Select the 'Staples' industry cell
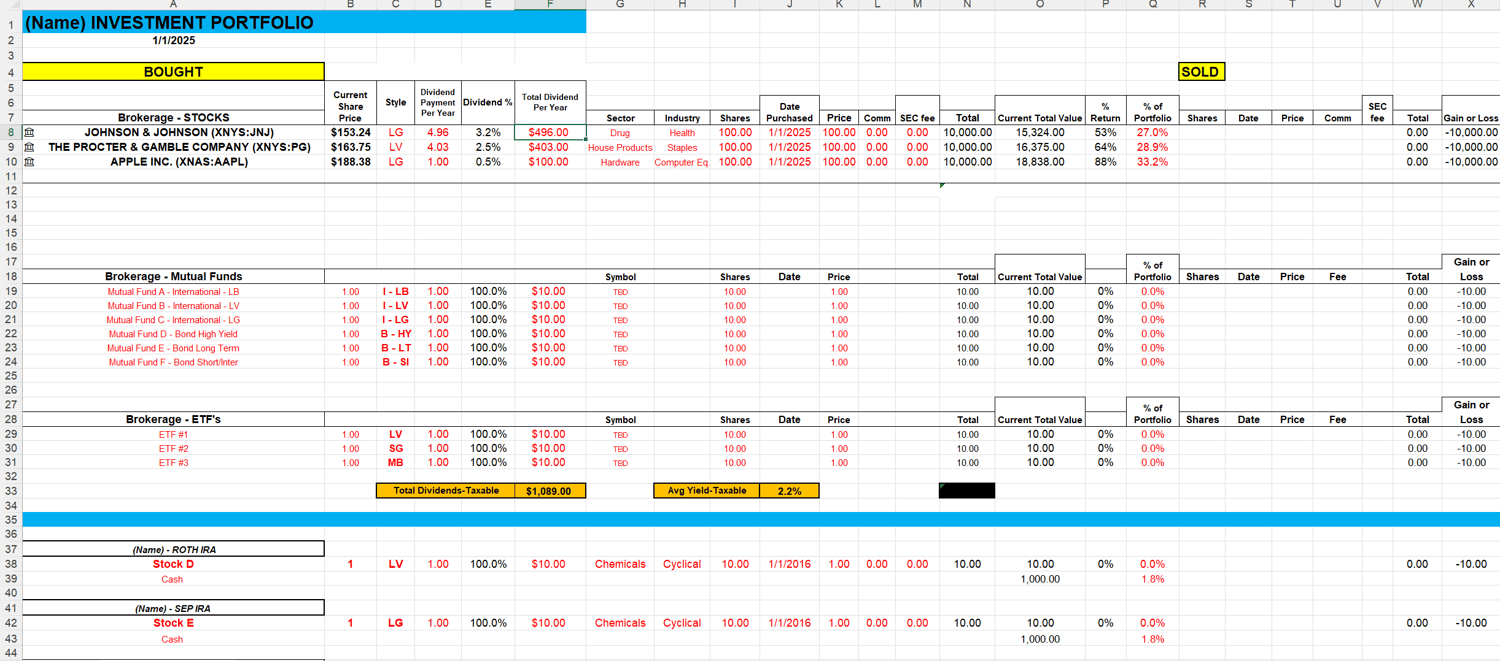The width and height of the screenshot is (1500, 661). pos(682,147)
